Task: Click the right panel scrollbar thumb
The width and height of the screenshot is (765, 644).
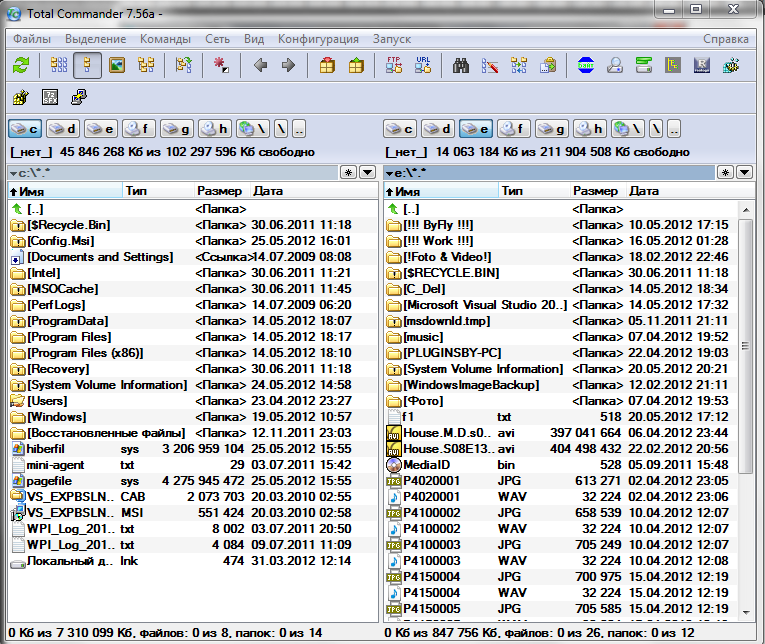Action: [745, 346]
